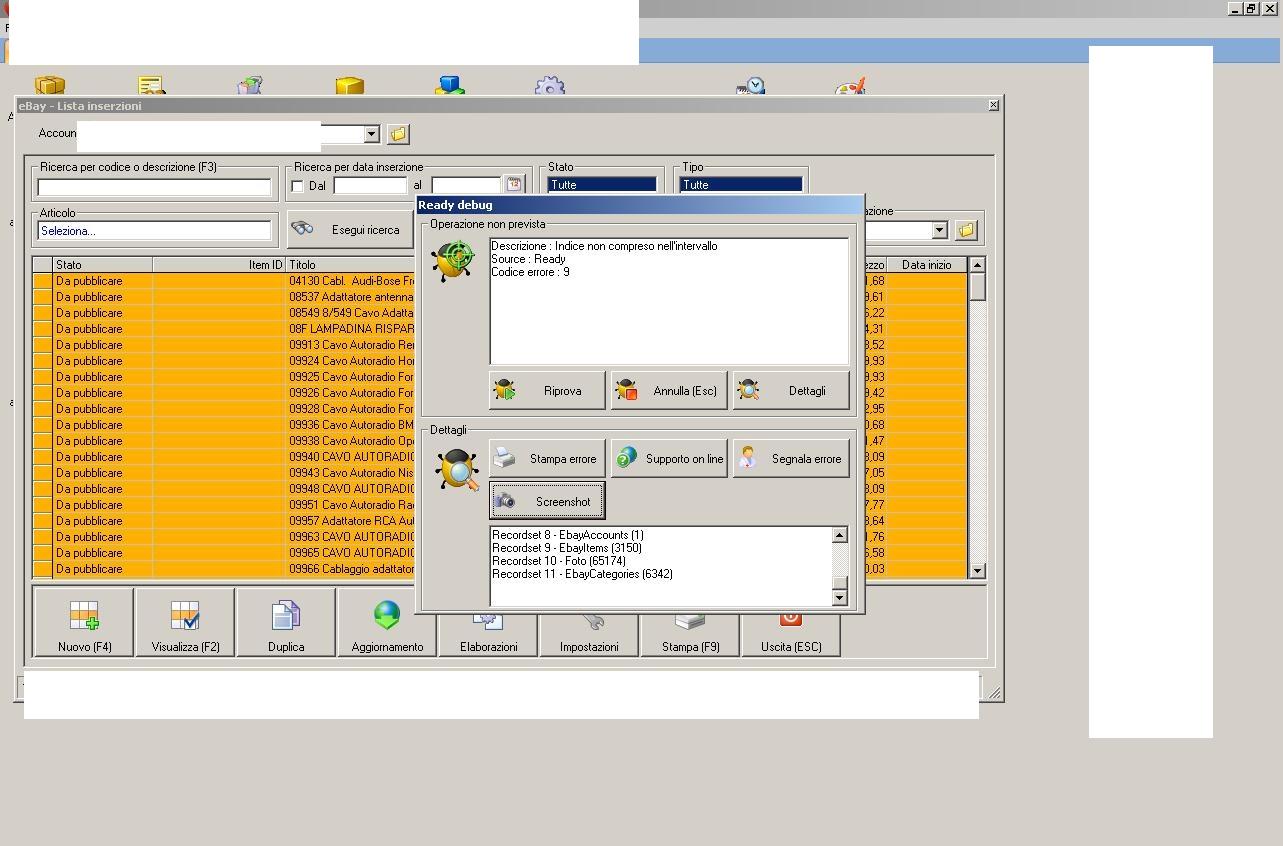The width and height of the screenshot is (1283, 846).
Task: Select 'Recordset 10 - Foto (65174)' line
Action: coord(559,561)
